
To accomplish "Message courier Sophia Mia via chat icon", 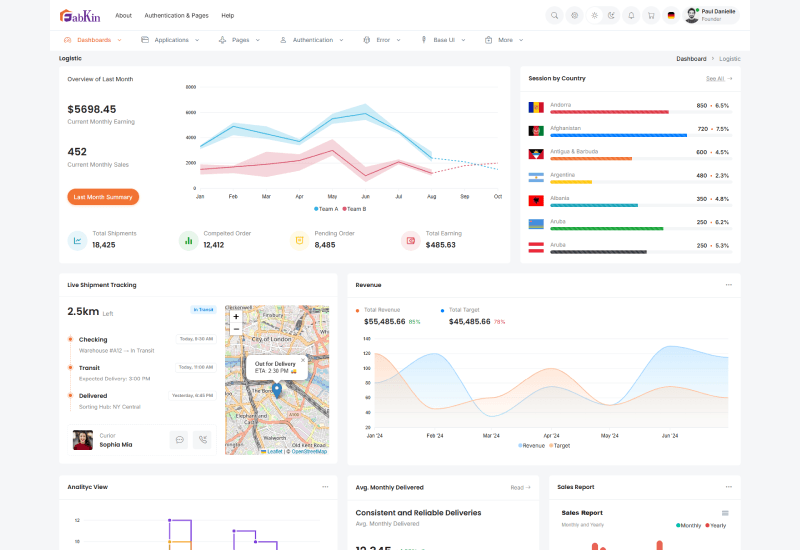I will (x=179, y=439).
